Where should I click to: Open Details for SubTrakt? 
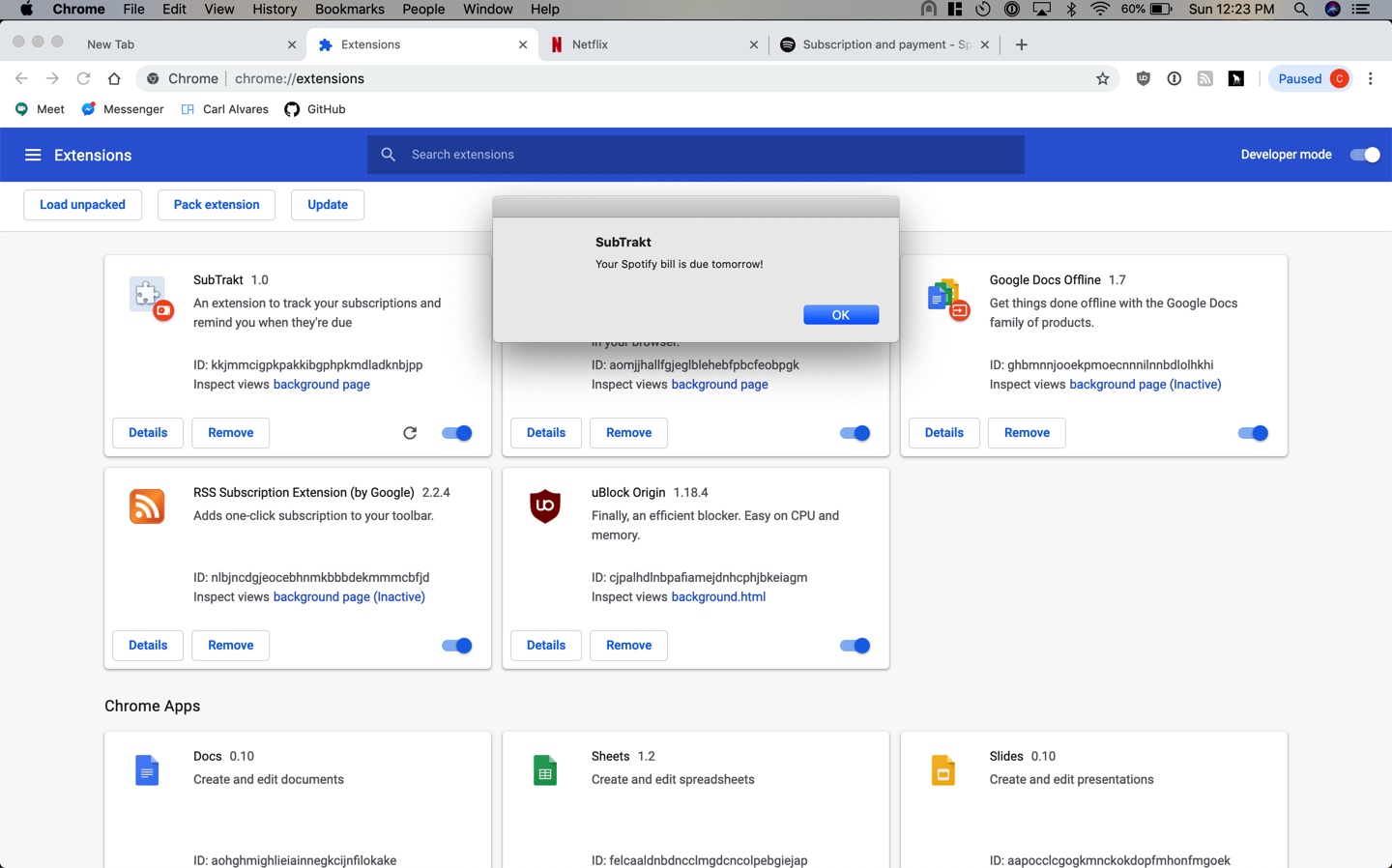click(x=148, y=433)
